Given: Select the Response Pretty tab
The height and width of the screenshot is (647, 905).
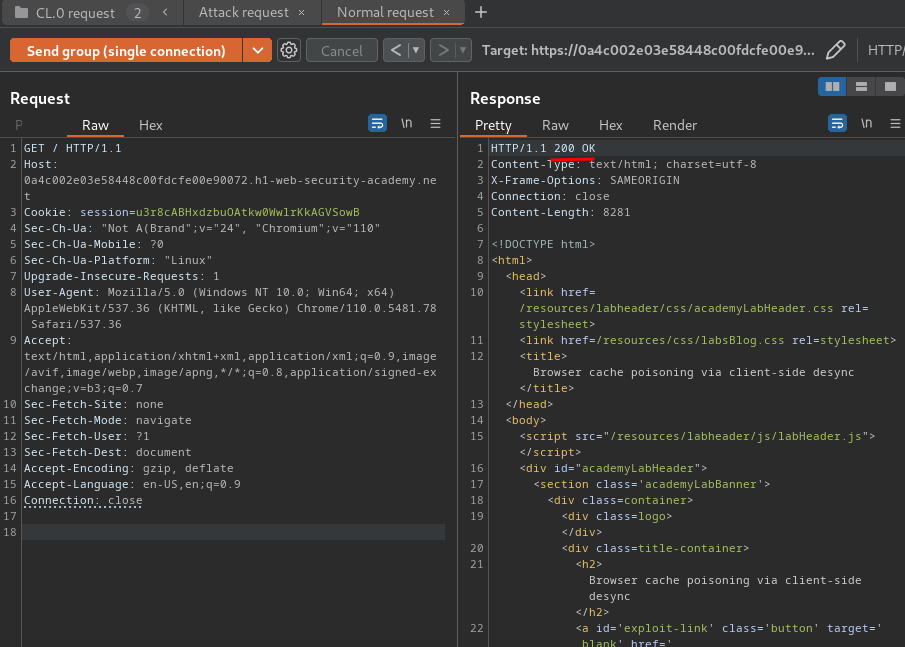Looking at the screenshot, I should [x=493, y=125].
